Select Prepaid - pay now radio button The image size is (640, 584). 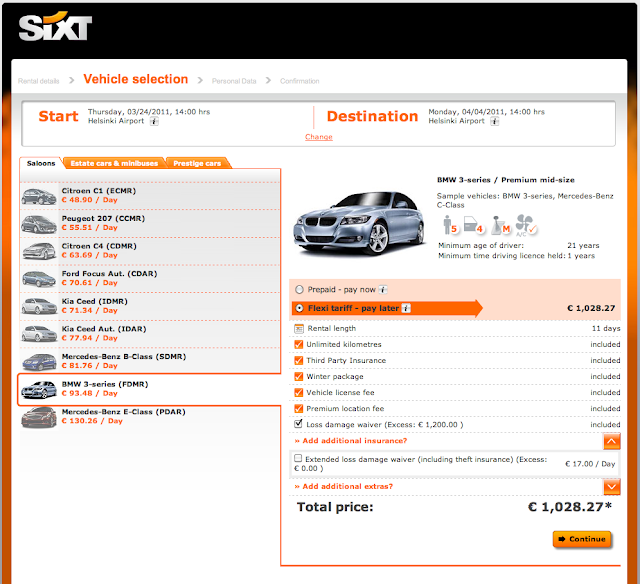pyautogui.click(x=299, y=289)
